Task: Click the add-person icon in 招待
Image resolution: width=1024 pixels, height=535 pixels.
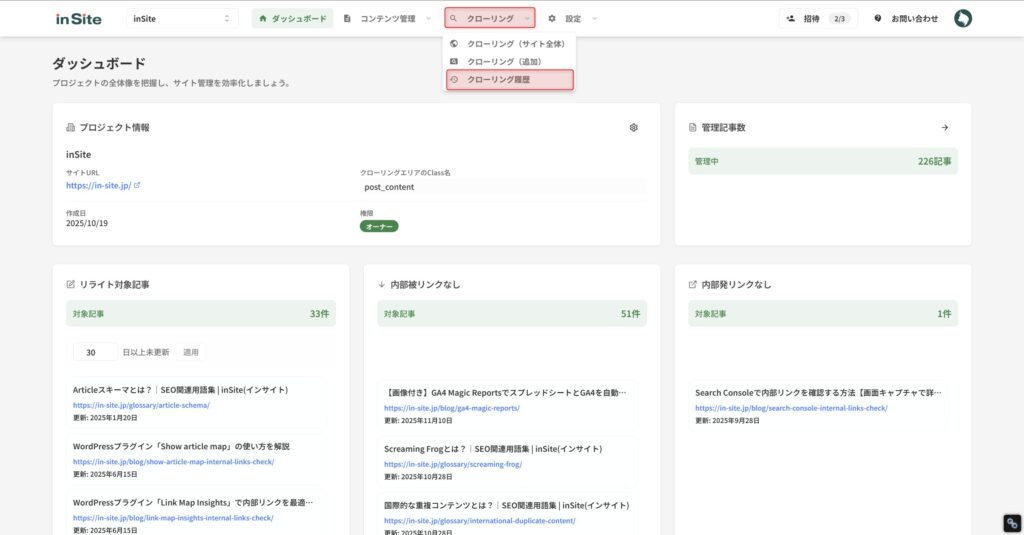Action: (790, 18)
